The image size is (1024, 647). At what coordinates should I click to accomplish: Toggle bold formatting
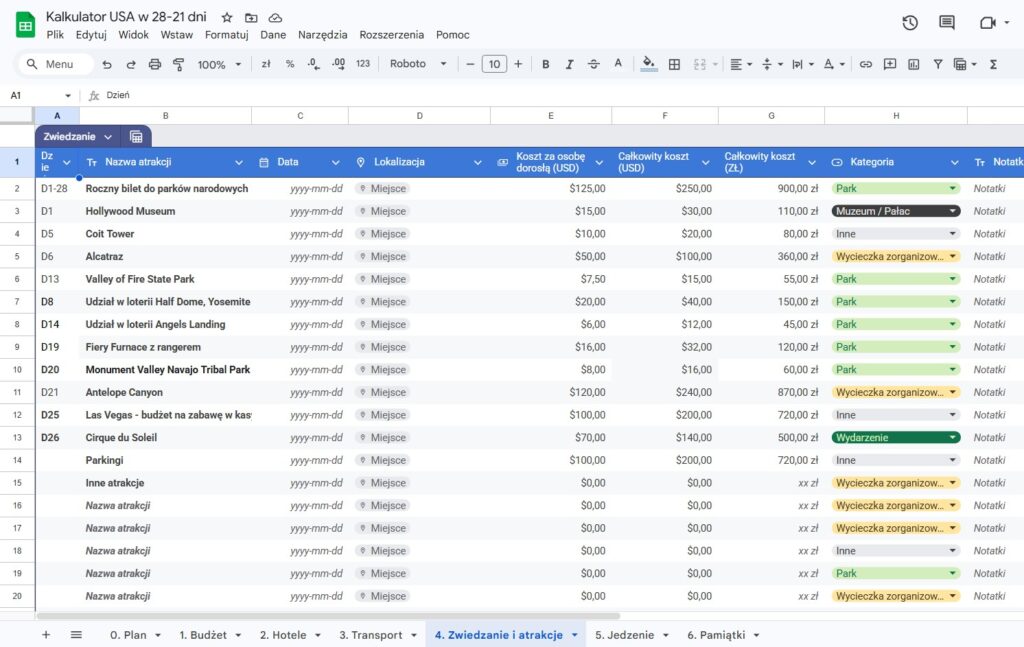[546, 64]
